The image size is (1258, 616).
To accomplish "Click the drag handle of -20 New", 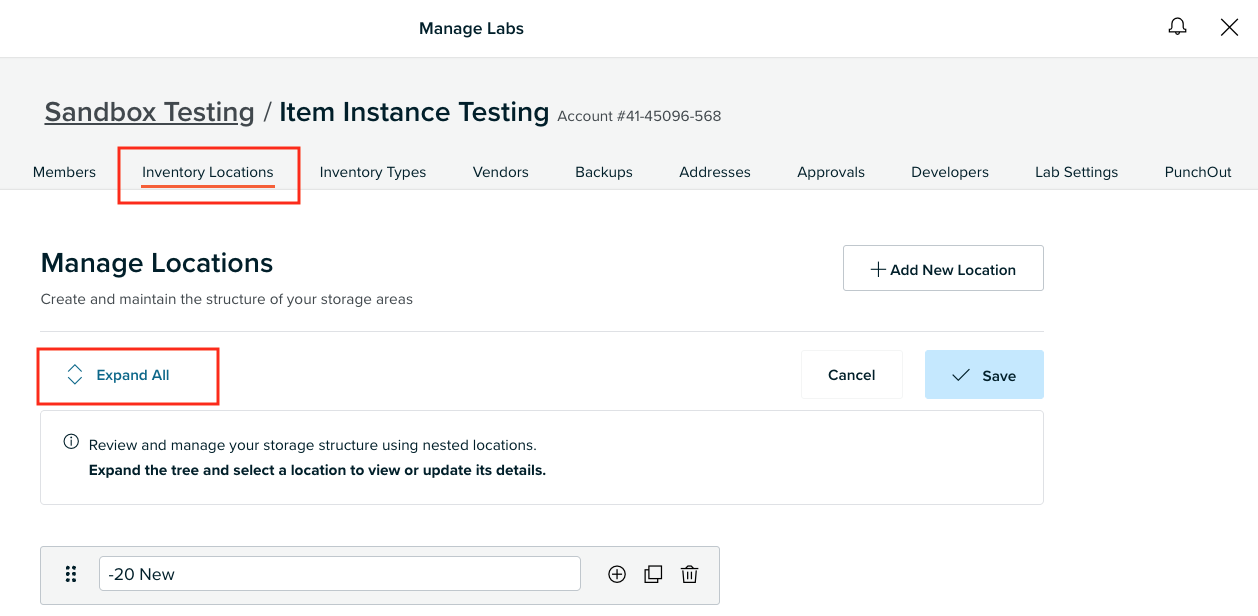I will click(x=71, y=574).
